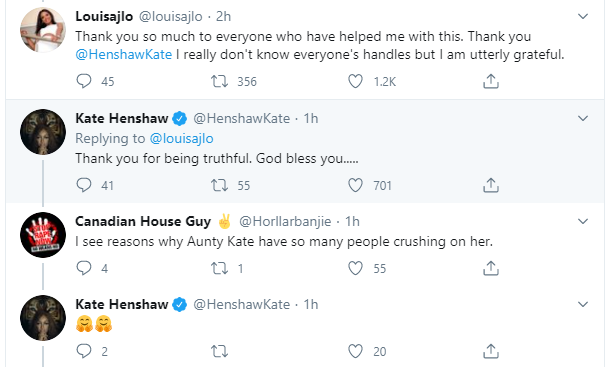View Louisajlo's profile picture

click(43, 30)
